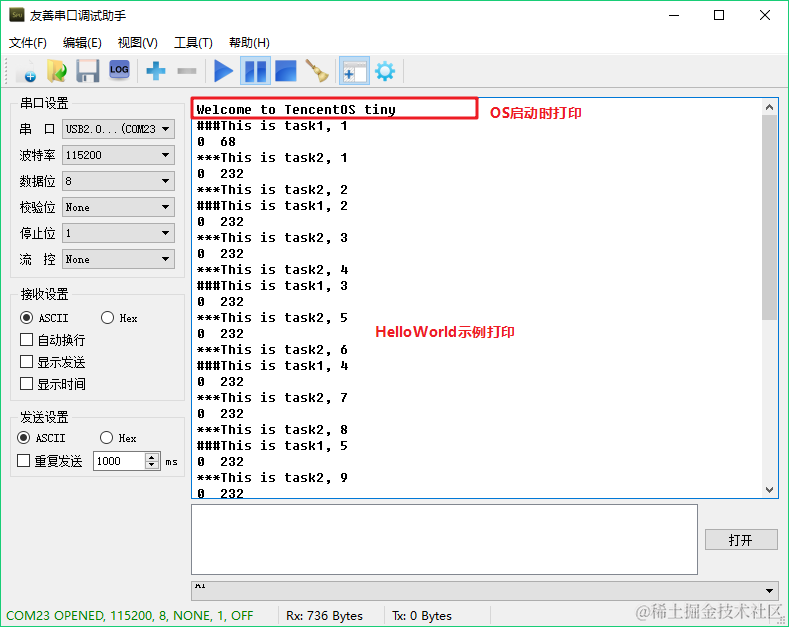Click the 'Welcome to TencentOS tiny' line
This screenshot has height=627, width=789.
click(x=296, y=110)
